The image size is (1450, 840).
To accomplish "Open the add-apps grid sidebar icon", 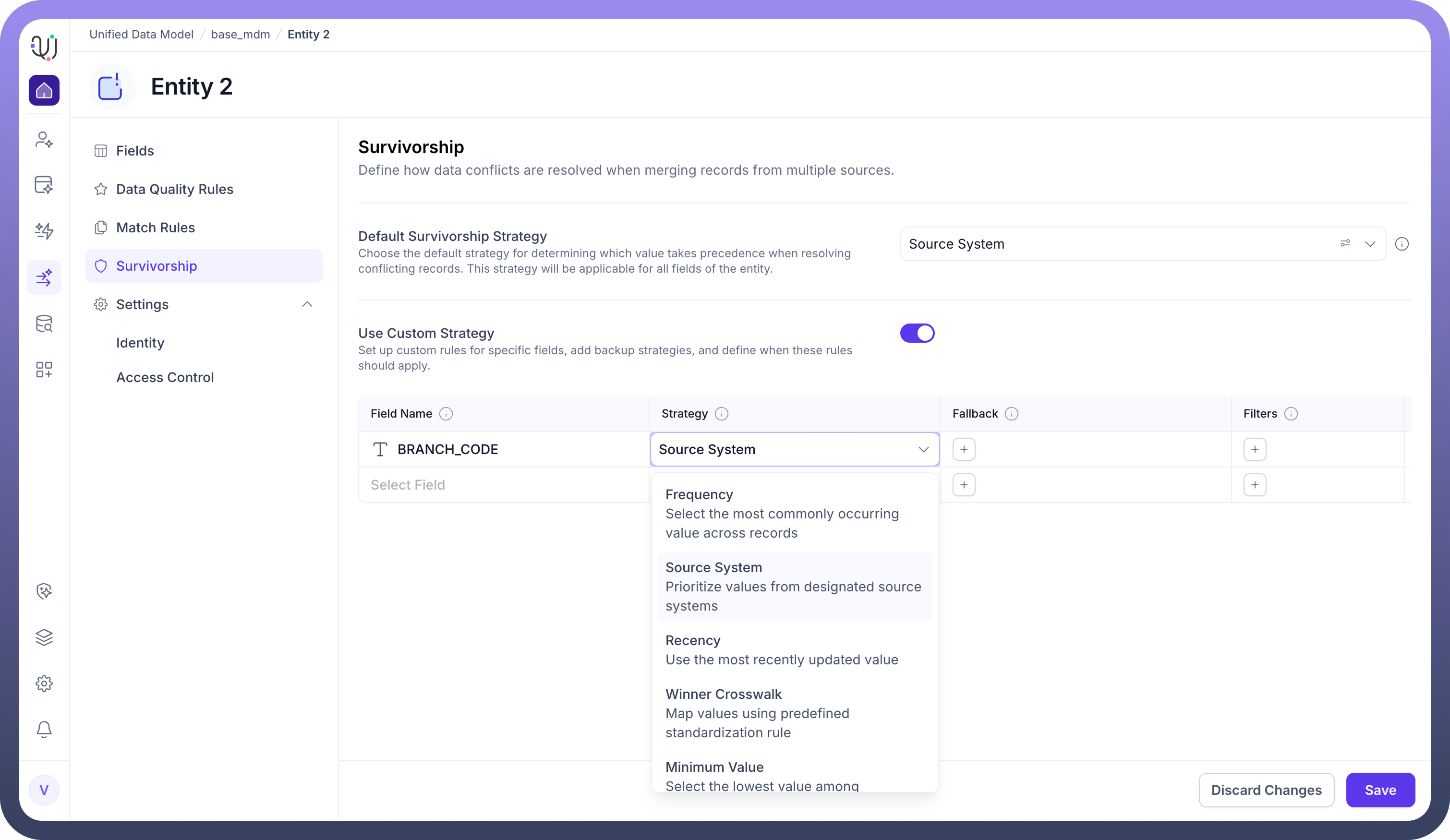I will (44, 370).
